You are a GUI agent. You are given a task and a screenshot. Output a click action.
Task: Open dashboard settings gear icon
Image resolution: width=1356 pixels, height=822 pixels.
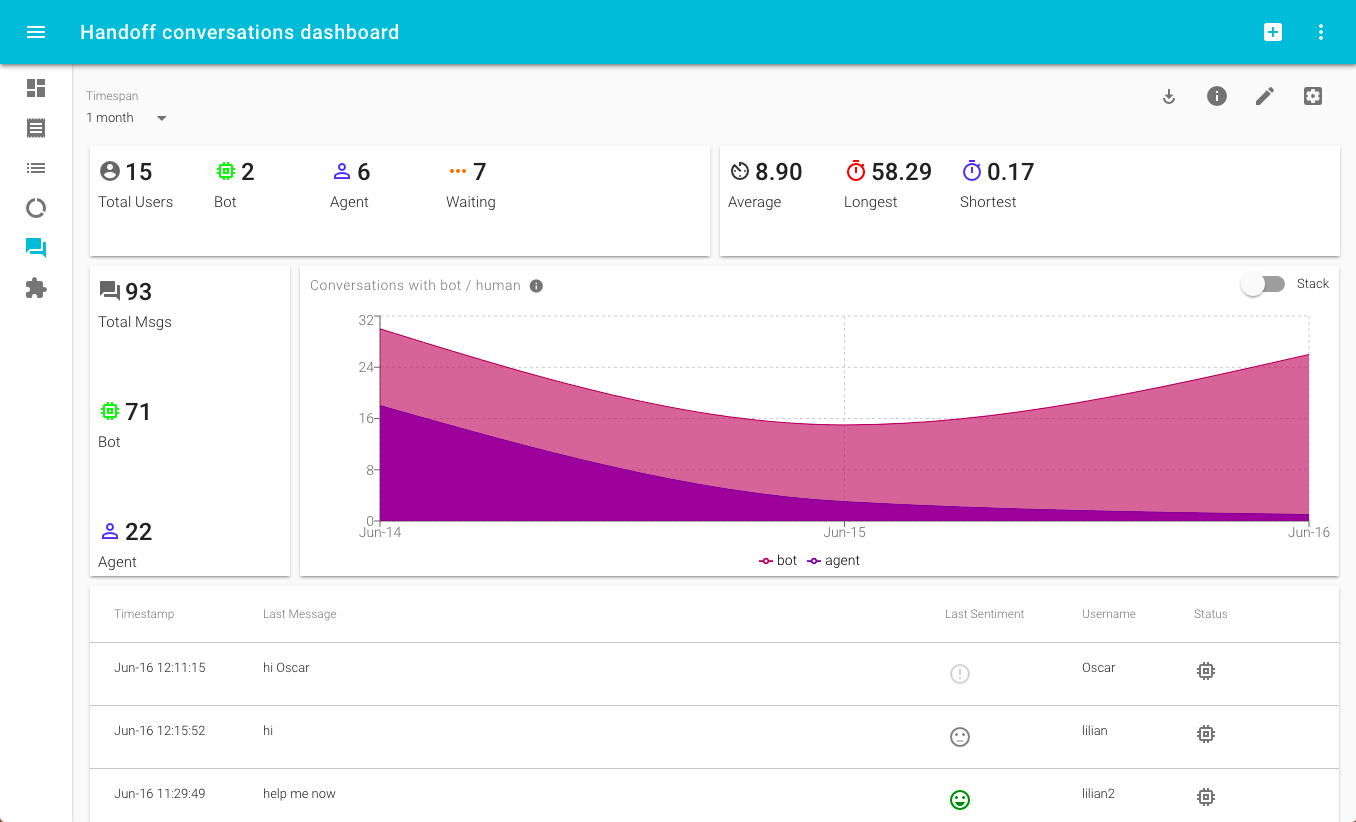1312,96
